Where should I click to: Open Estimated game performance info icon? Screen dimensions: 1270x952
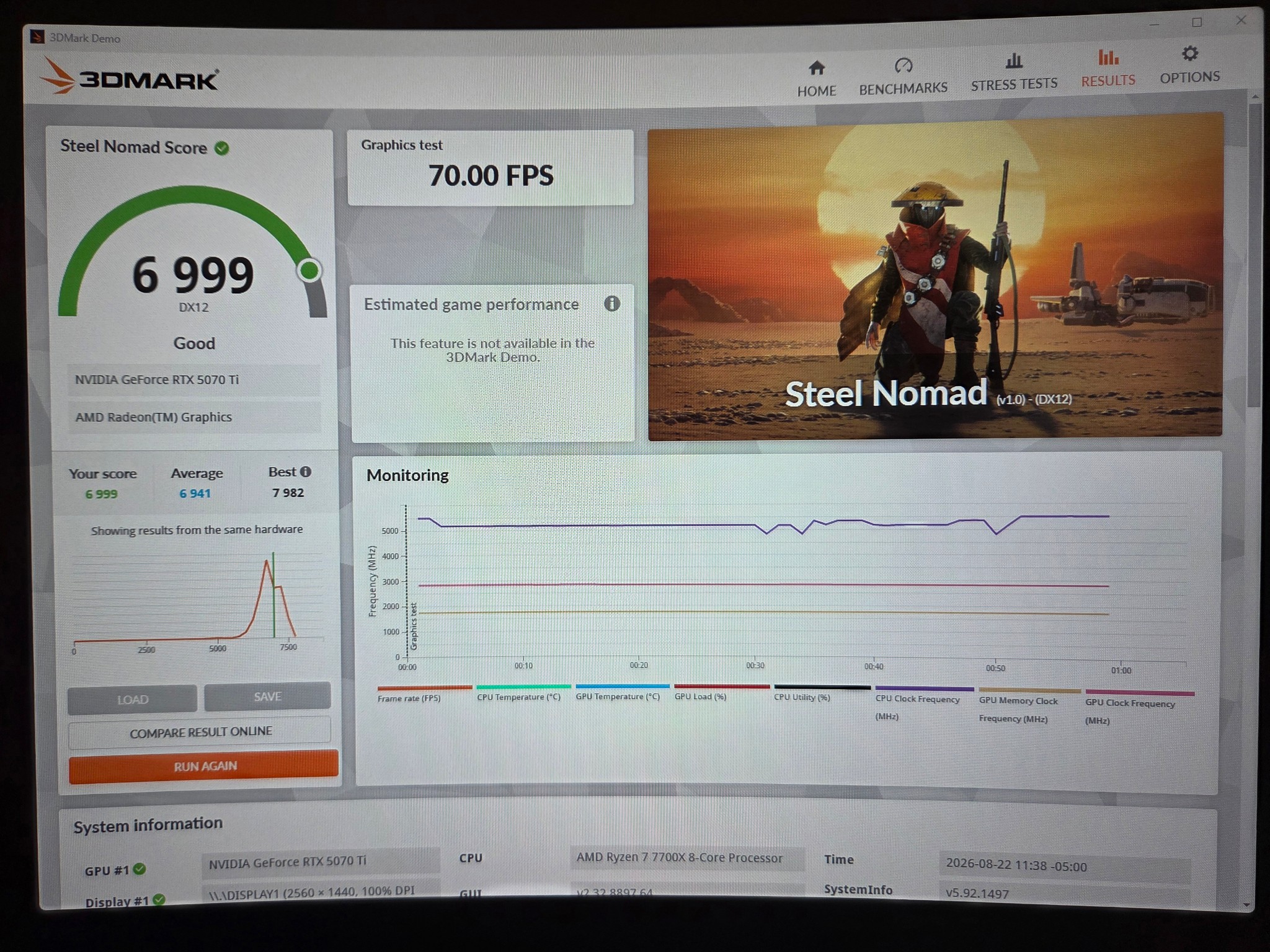click(x=612, y=303)
